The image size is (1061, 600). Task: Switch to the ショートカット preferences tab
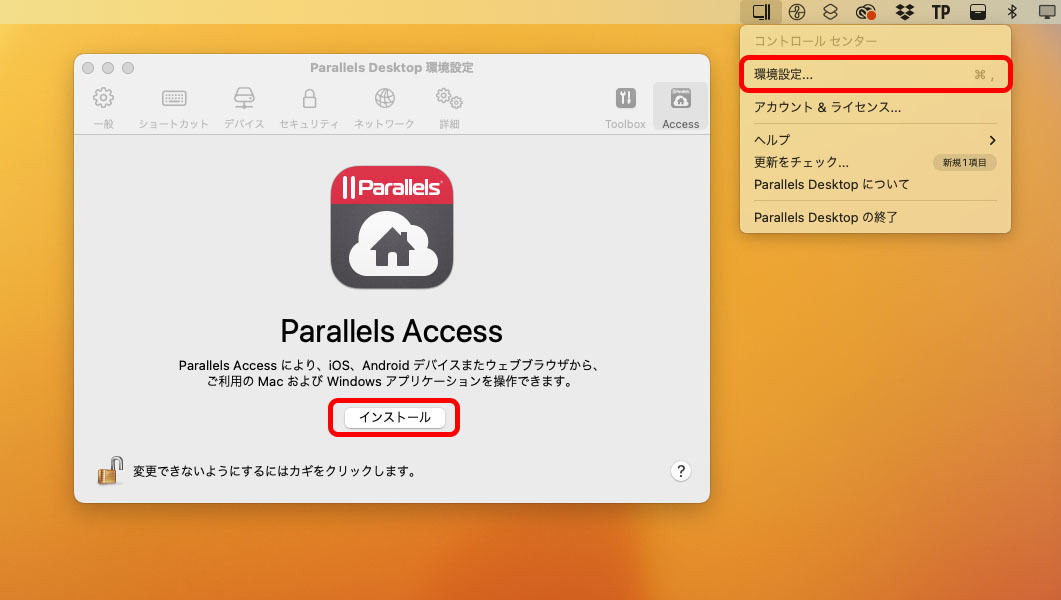[173, 108]
